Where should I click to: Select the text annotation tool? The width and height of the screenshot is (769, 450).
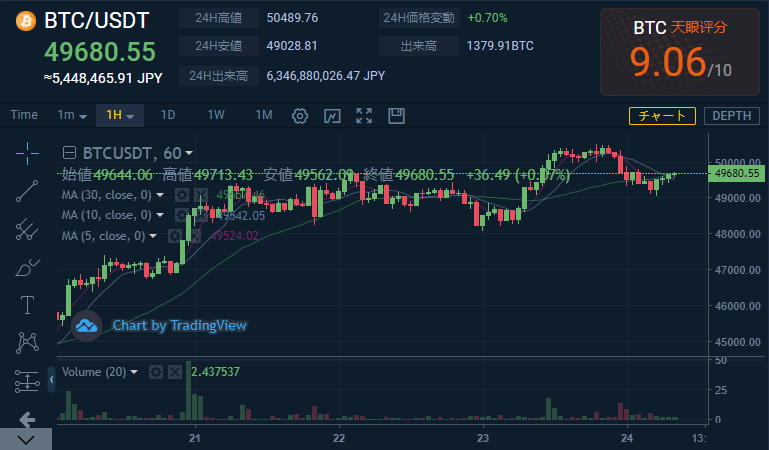(27, 305)
